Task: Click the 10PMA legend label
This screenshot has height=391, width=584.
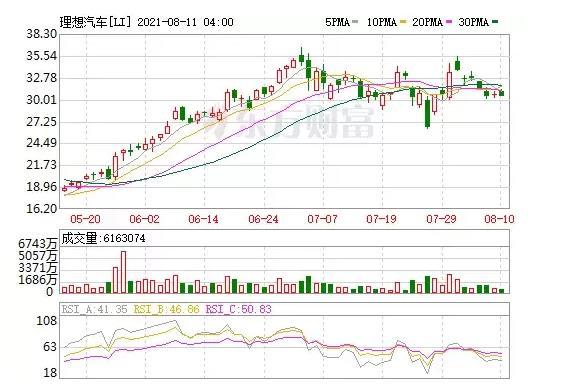Action: click(x=381, y=22)
